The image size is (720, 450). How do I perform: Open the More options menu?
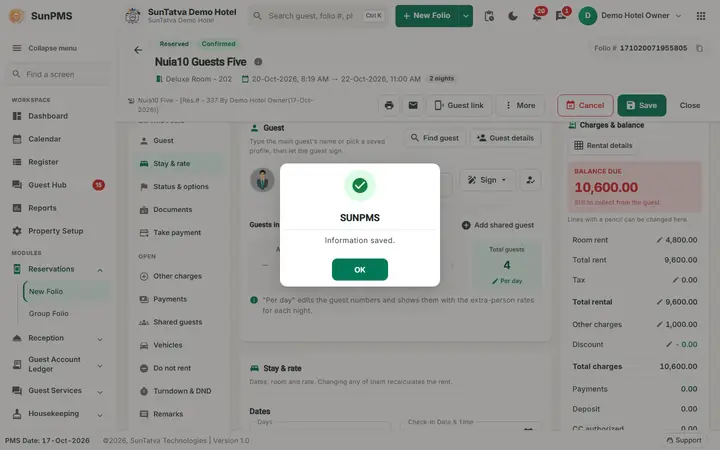(520, 105)
